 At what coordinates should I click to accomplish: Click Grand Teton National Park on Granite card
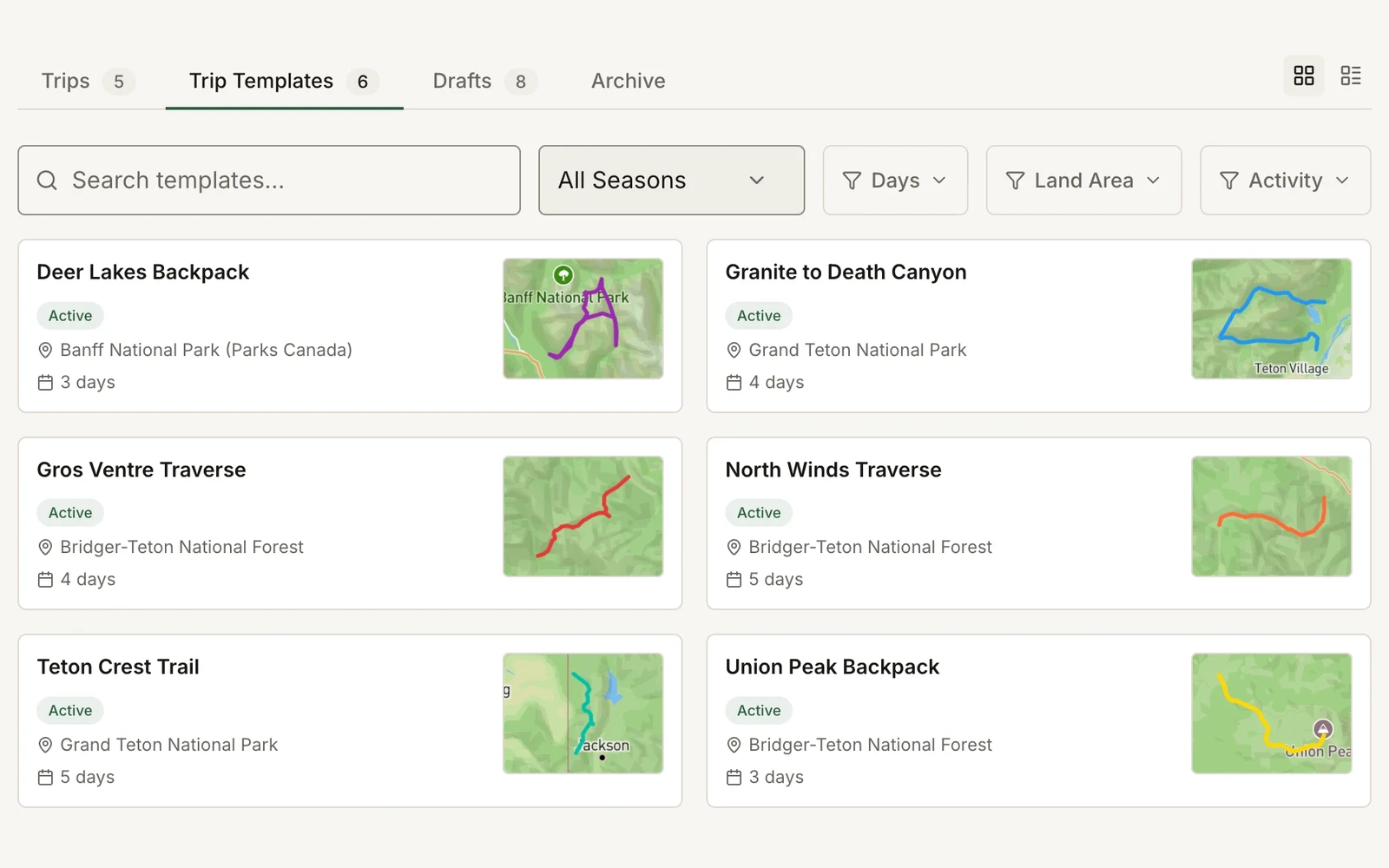(857, 350)
